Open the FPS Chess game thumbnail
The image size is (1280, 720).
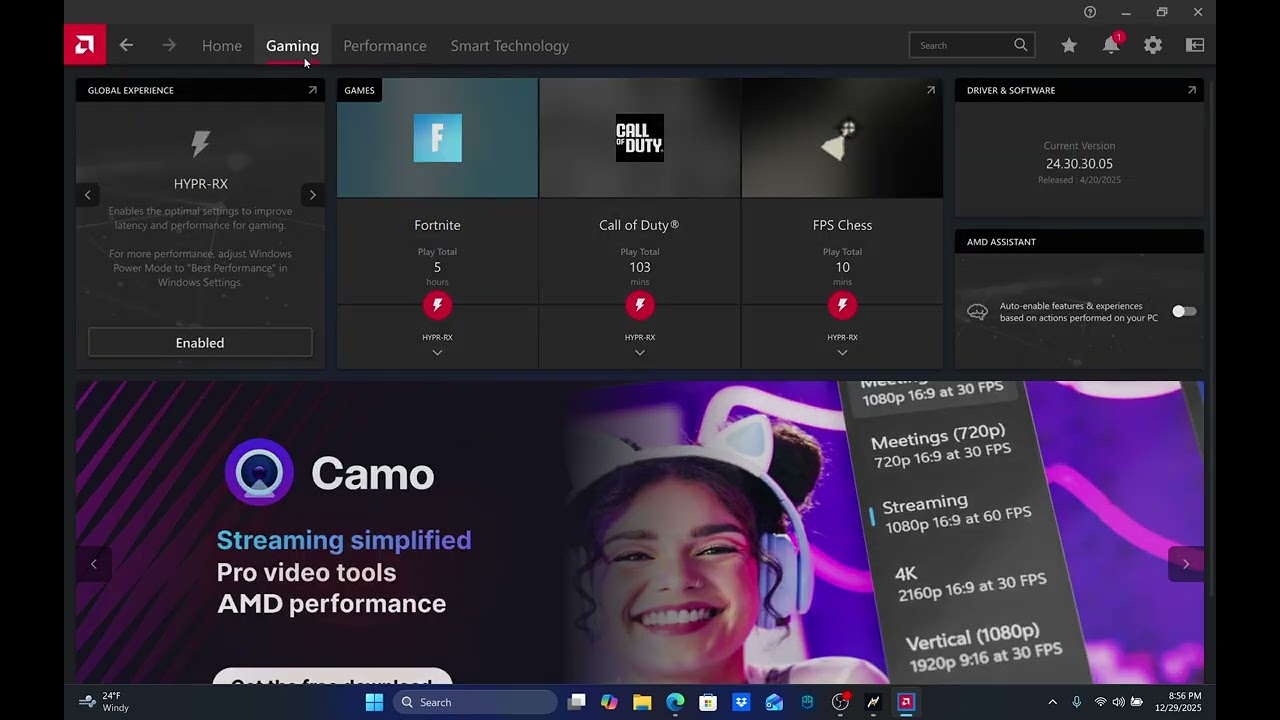click(x=842, y=138)
